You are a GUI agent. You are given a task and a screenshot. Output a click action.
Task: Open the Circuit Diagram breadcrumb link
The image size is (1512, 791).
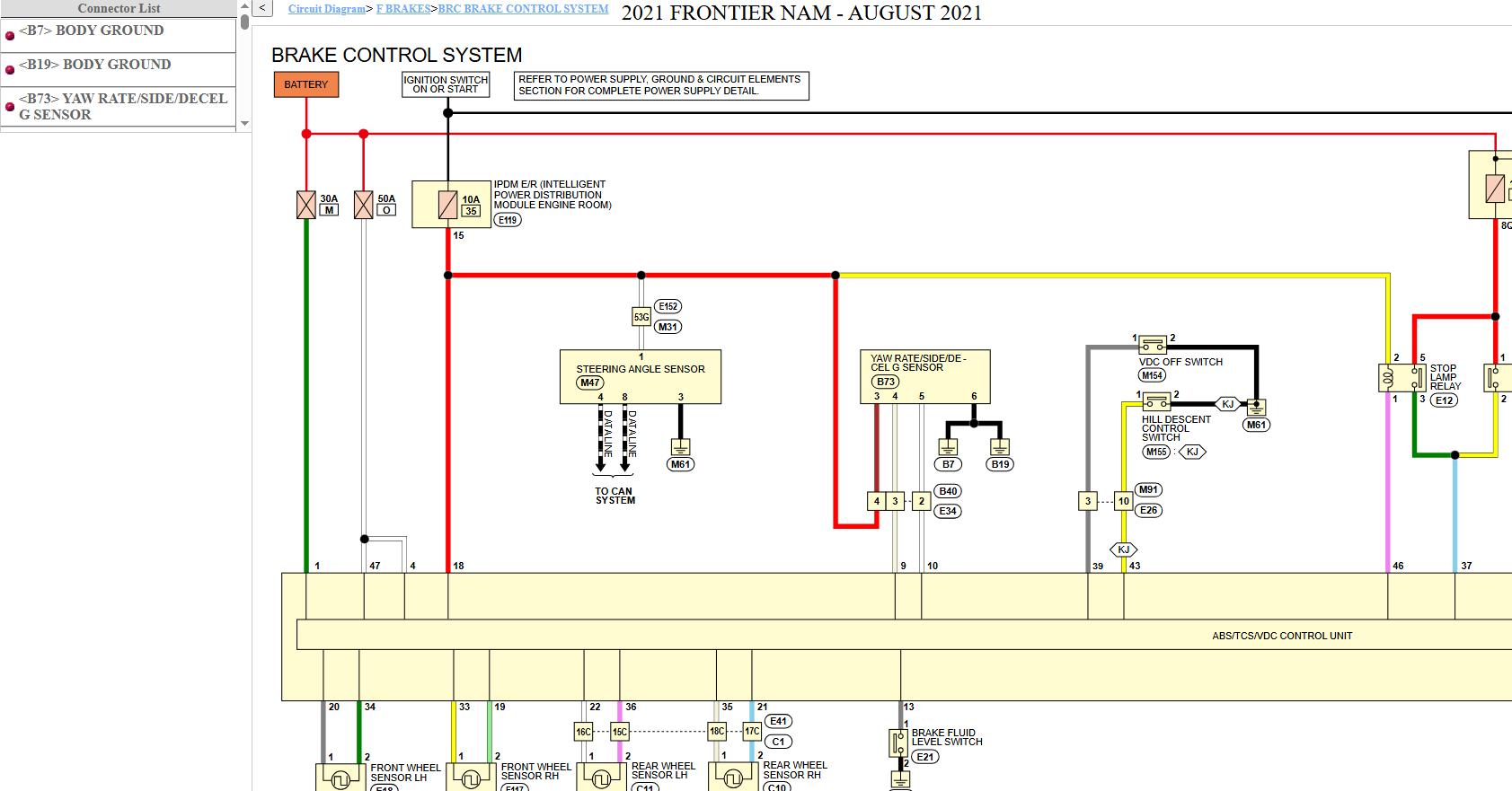pos(327,9)
